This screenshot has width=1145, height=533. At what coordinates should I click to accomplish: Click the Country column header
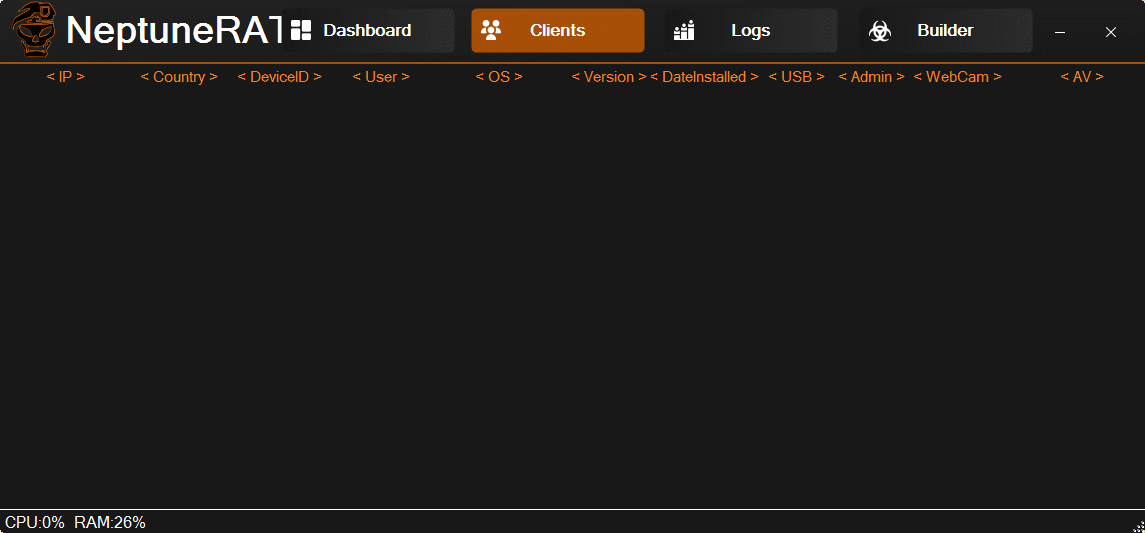(179, 77)
